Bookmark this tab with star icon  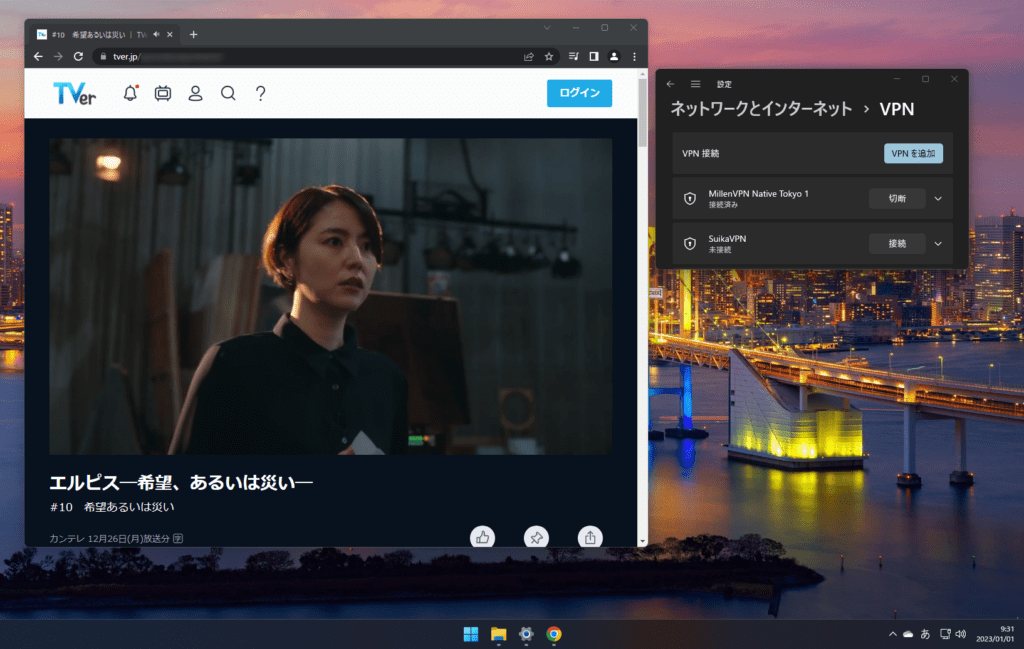click(549, 57)
